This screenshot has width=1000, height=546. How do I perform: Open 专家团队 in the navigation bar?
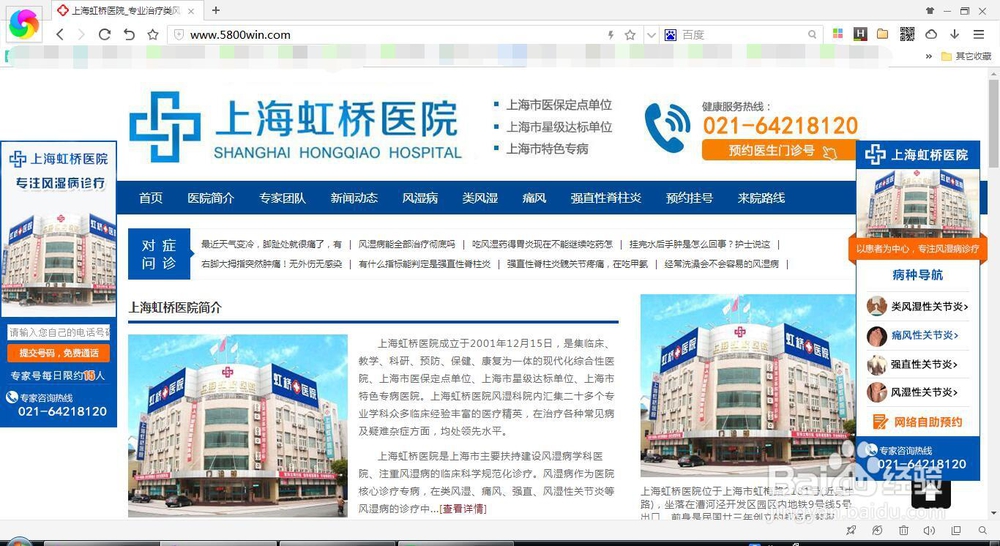click(x=282, y=198)
